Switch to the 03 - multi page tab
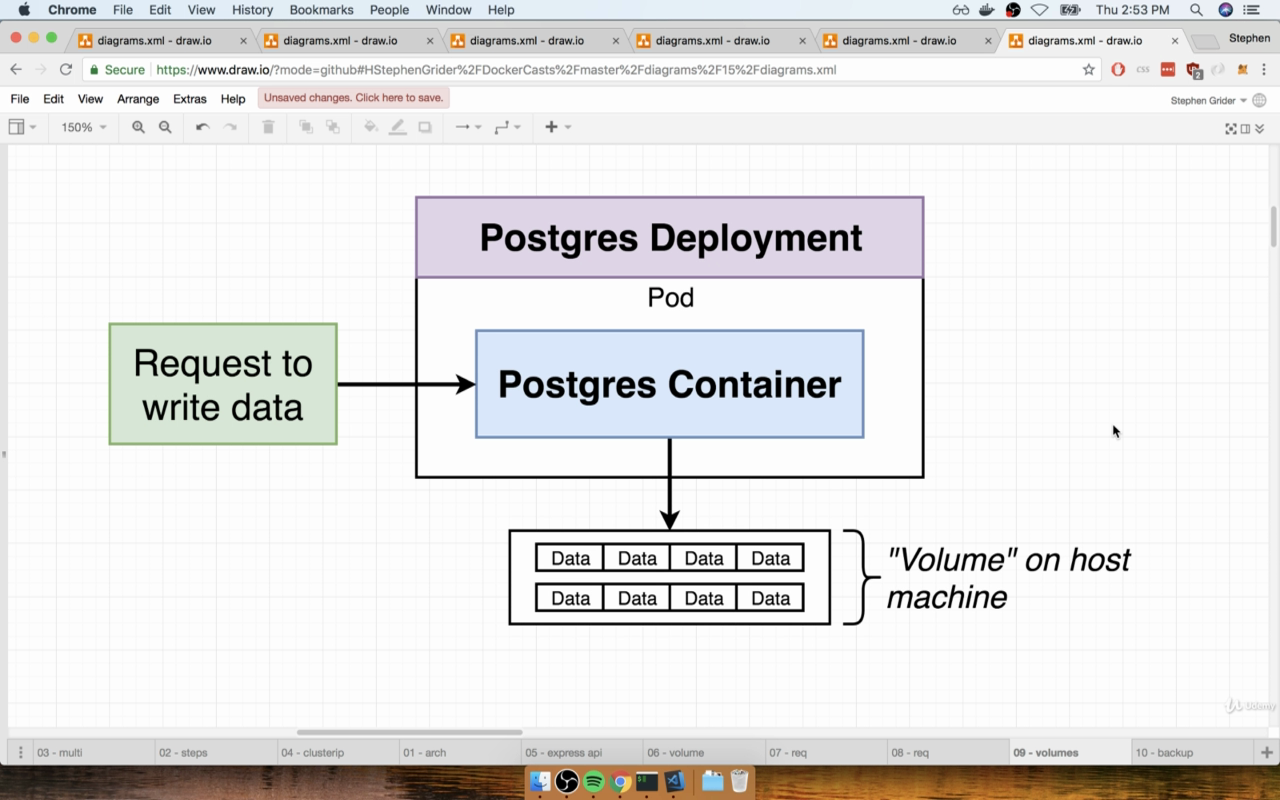 click(93, 752)
